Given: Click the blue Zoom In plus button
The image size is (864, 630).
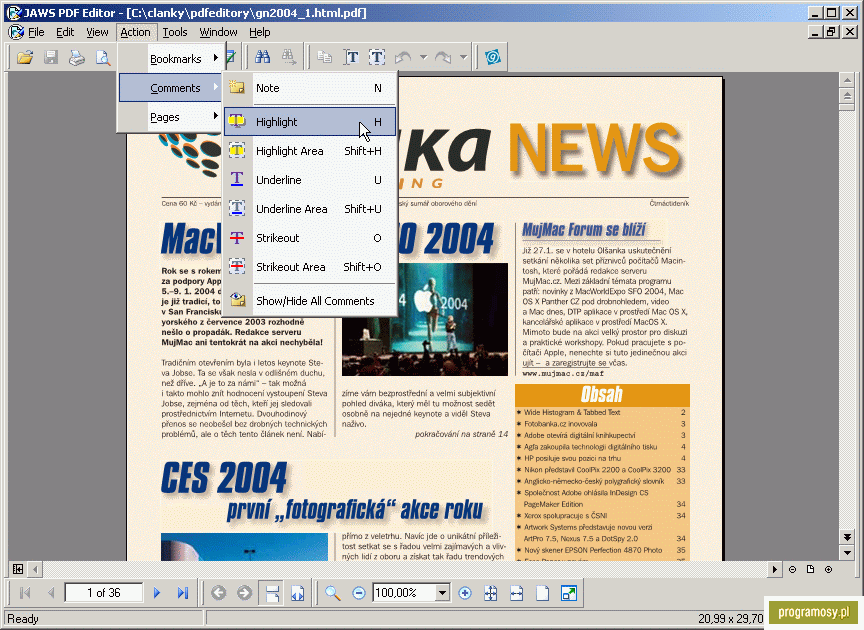Looking at the screenshot, I should point(465,593).
